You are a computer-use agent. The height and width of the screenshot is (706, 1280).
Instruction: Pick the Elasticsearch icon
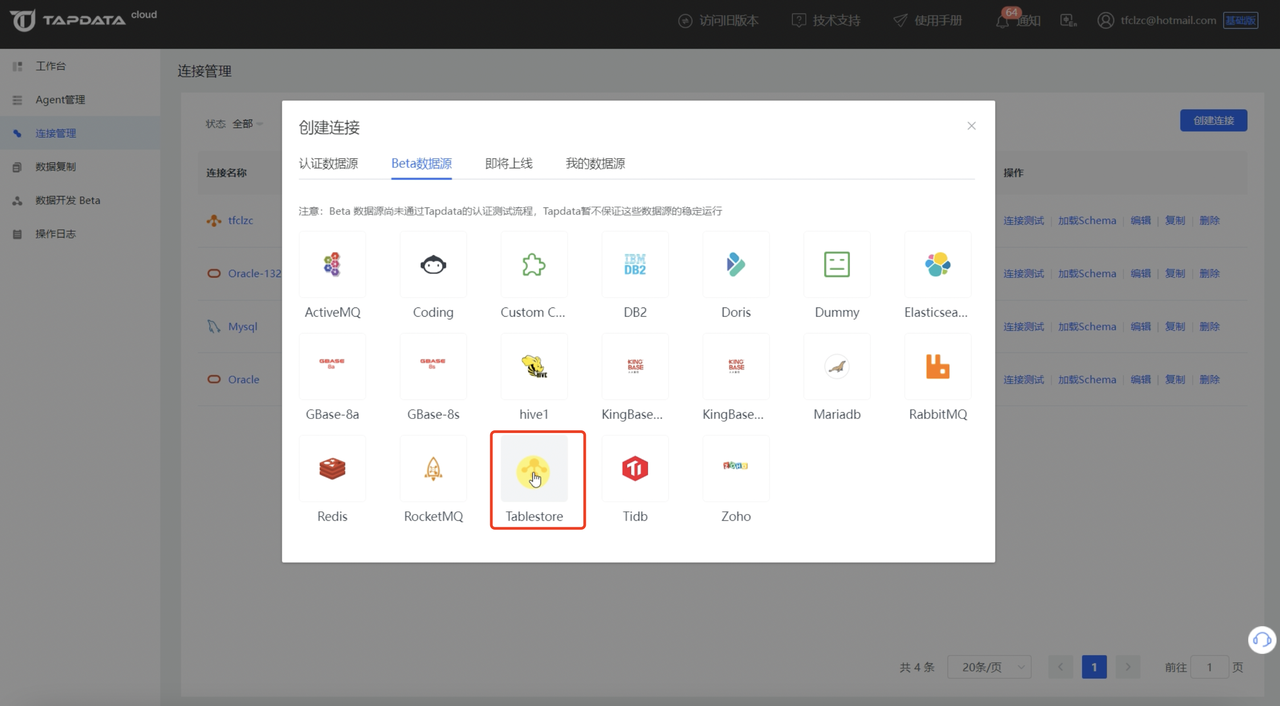(x=938, y=264)
